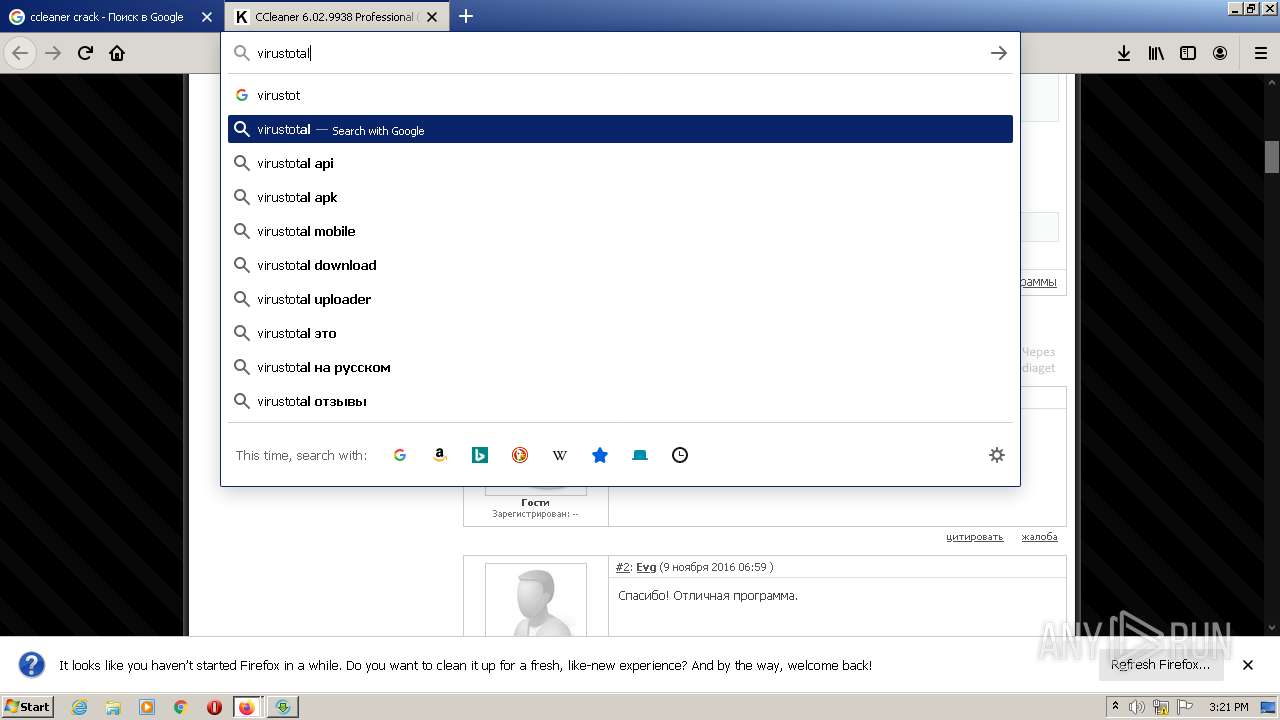The image size is (1280, 720).
Task: Click the green download arrow taskbar app
Action: (x=283, y=707)
